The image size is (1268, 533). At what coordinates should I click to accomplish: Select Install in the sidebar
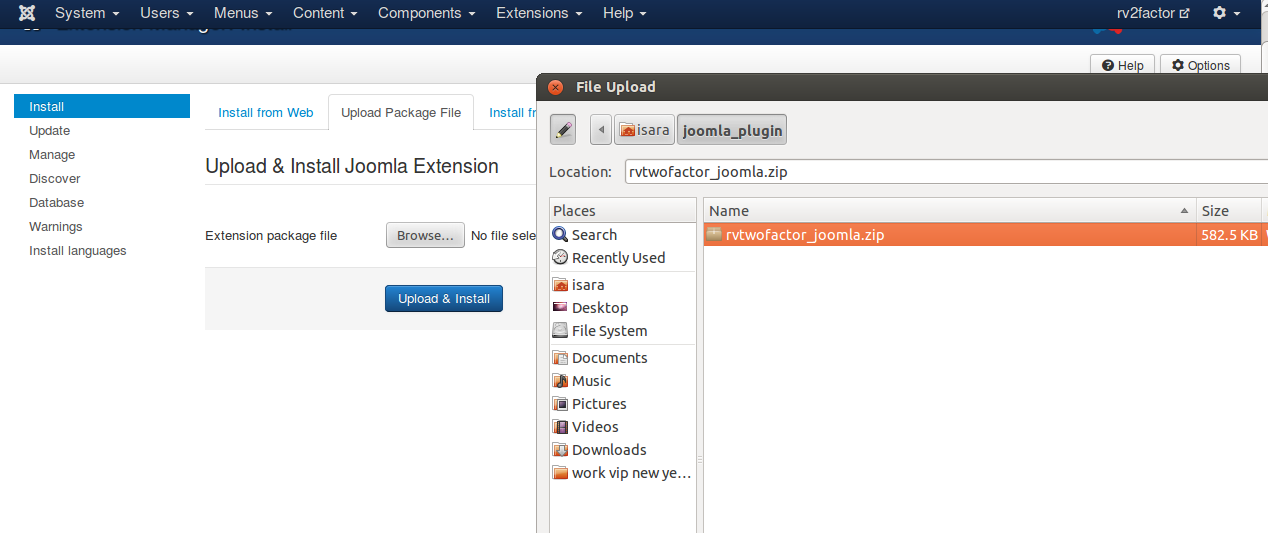point(102,106)
